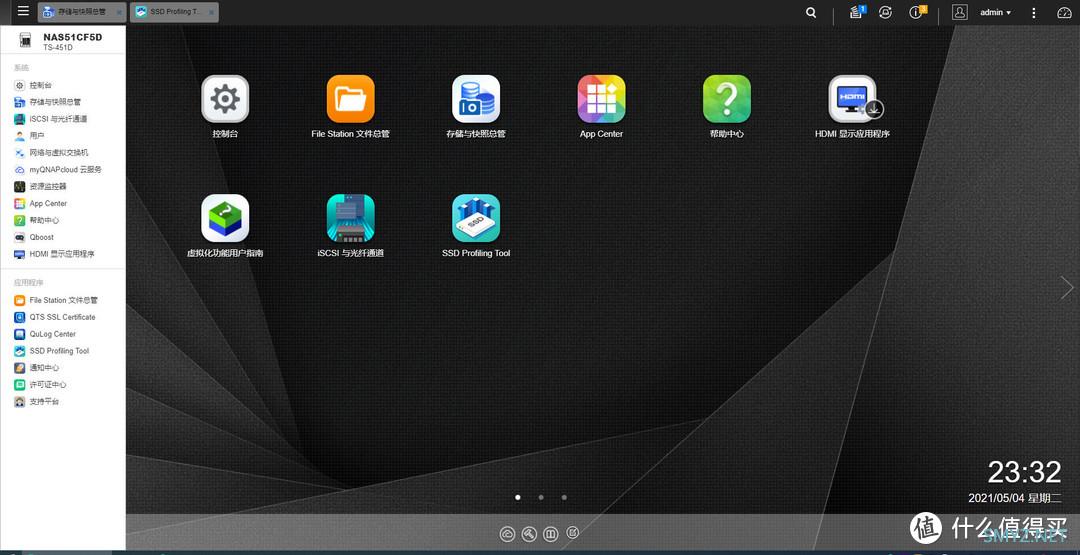This screenshot has width=1080, height=555.
Task: Toggle the hamburger main menu
Action: click(x=23, y=12)
